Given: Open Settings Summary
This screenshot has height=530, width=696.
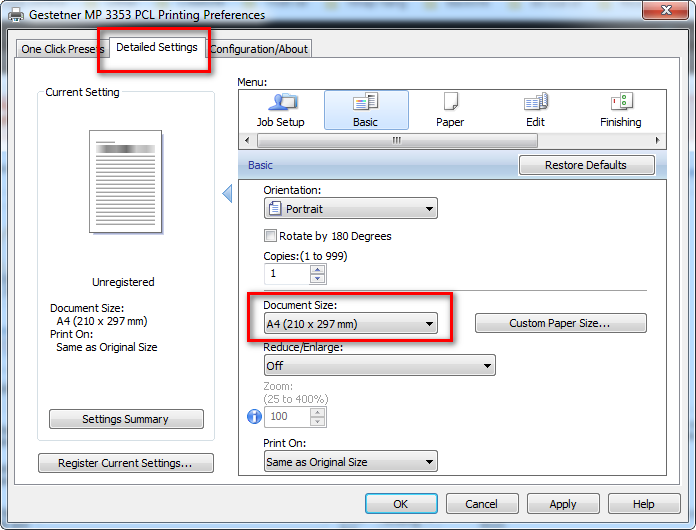Looking at the screenshot, I should [x=126, y=419].
